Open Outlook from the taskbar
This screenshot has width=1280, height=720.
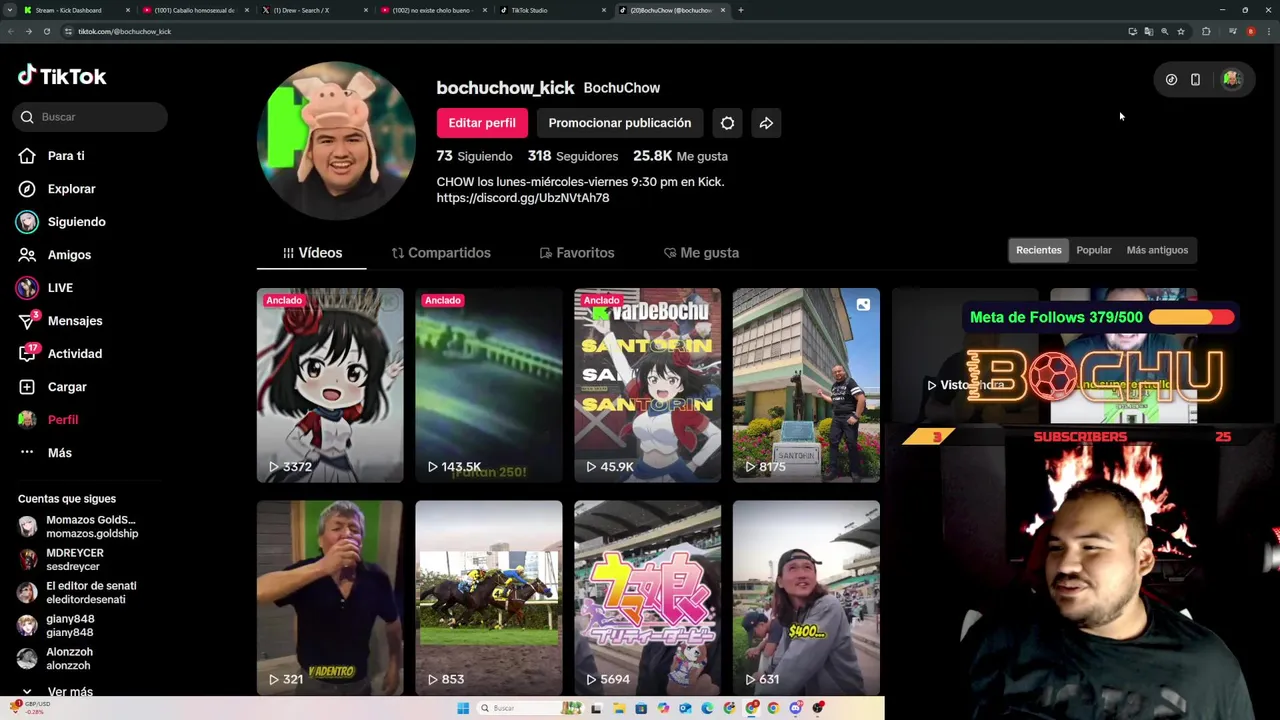coord(685,708)
